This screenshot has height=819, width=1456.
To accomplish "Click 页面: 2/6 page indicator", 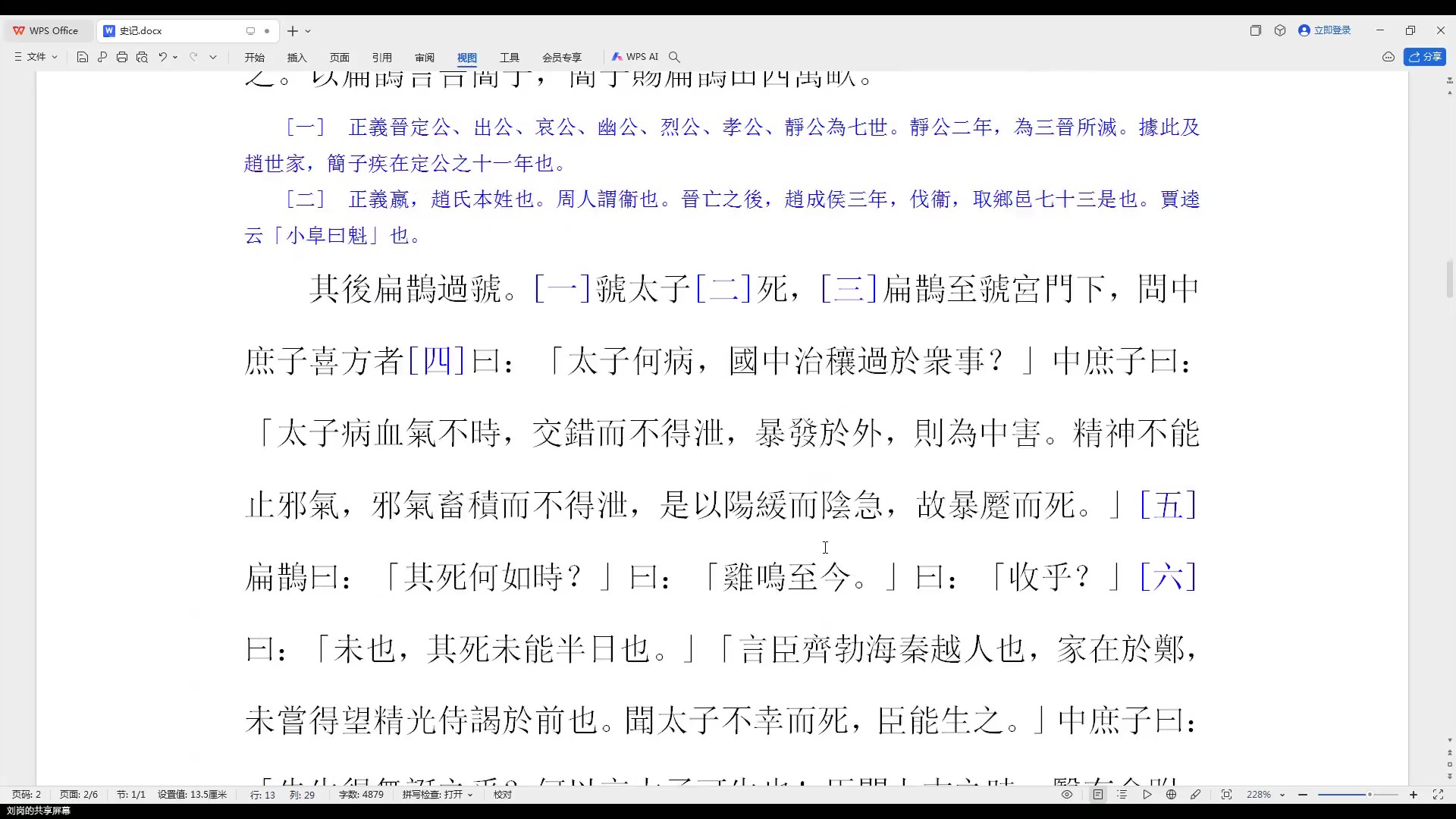I will [79, 795].
